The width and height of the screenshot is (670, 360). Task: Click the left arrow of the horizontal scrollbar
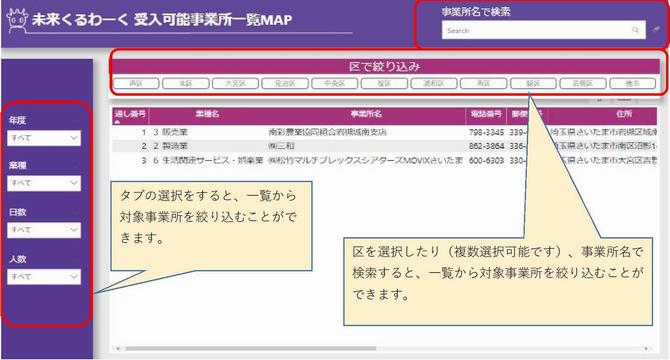pos(118,348)
